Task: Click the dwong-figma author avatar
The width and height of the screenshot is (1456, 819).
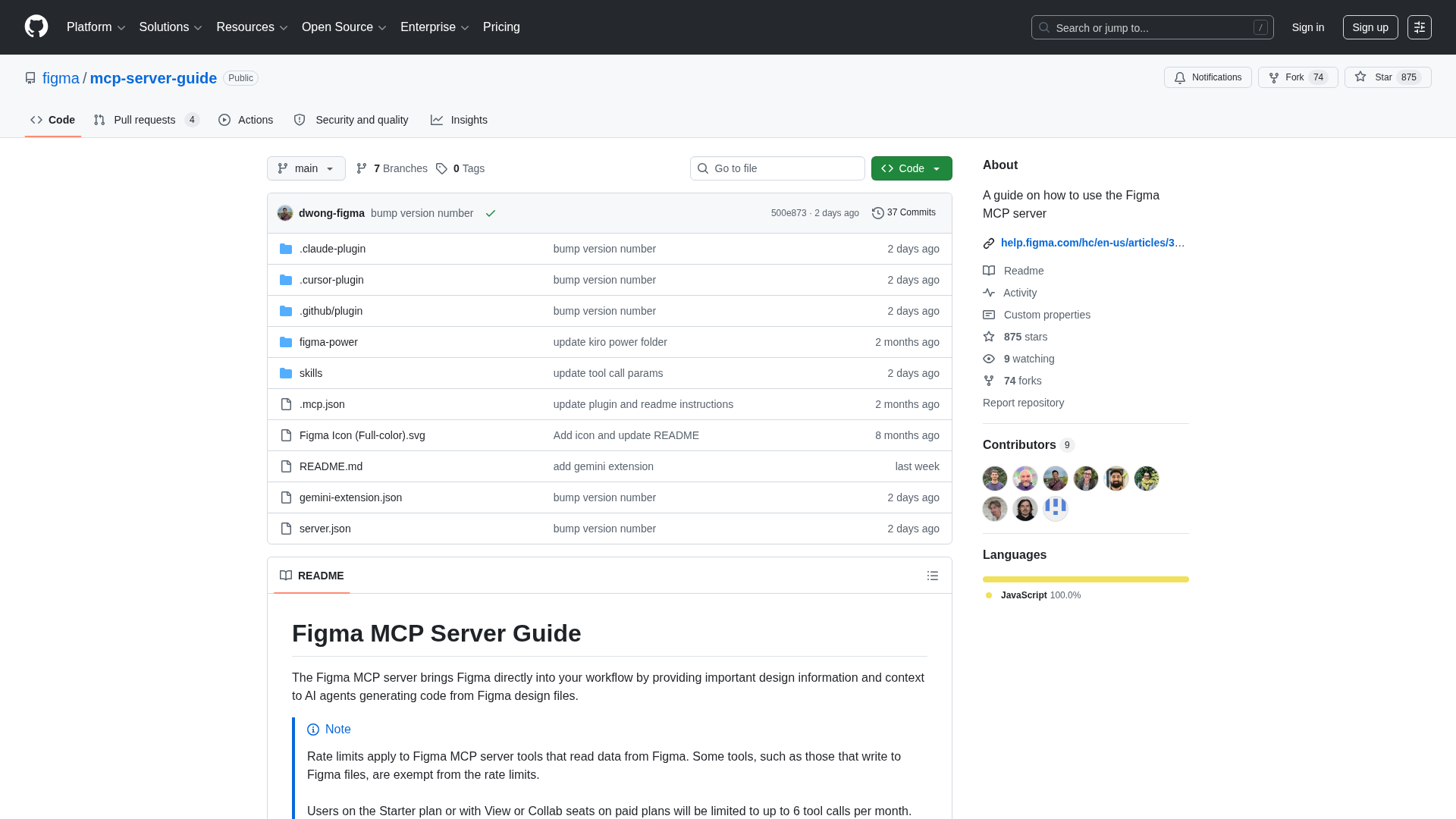Action: pyautogui.click(x=285, y=213)
